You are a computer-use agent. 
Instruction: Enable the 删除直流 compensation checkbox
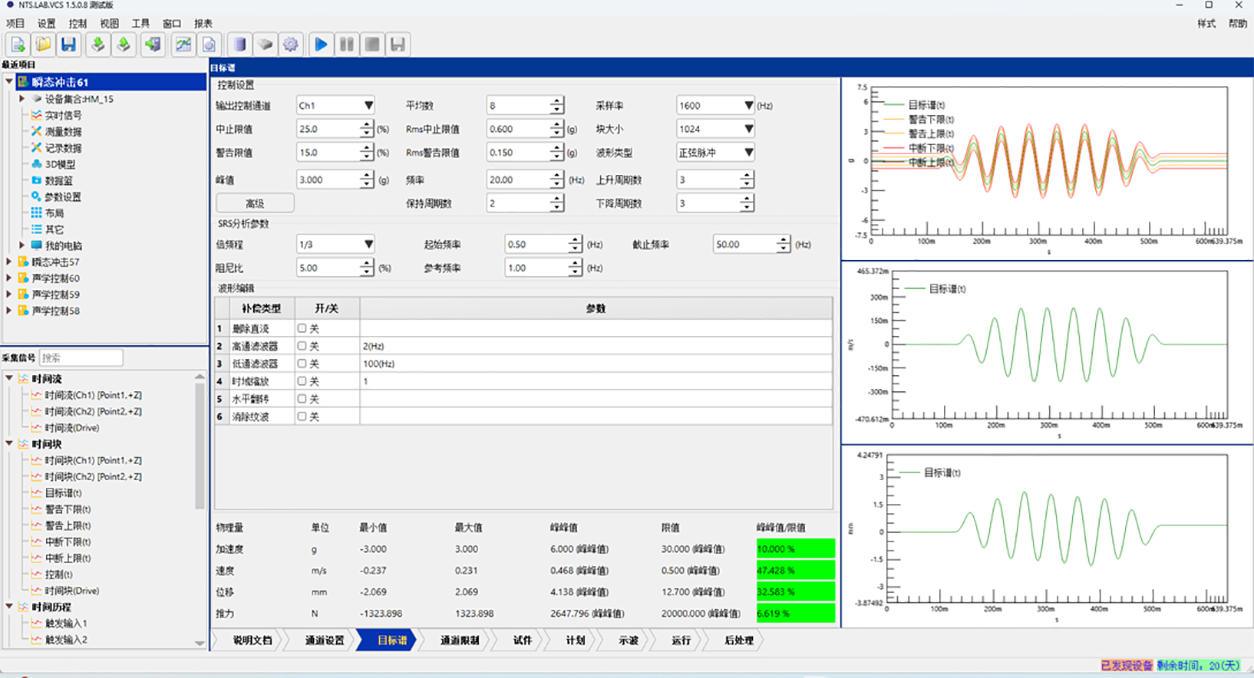pyautogui.click(x=302, y=328)
